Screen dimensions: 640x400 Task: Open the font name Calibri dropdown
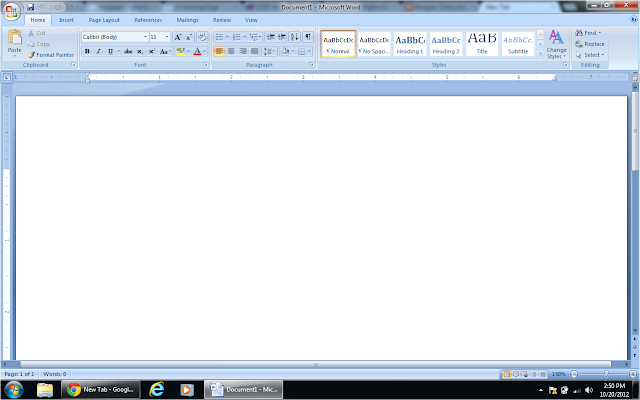click(145, 37)
